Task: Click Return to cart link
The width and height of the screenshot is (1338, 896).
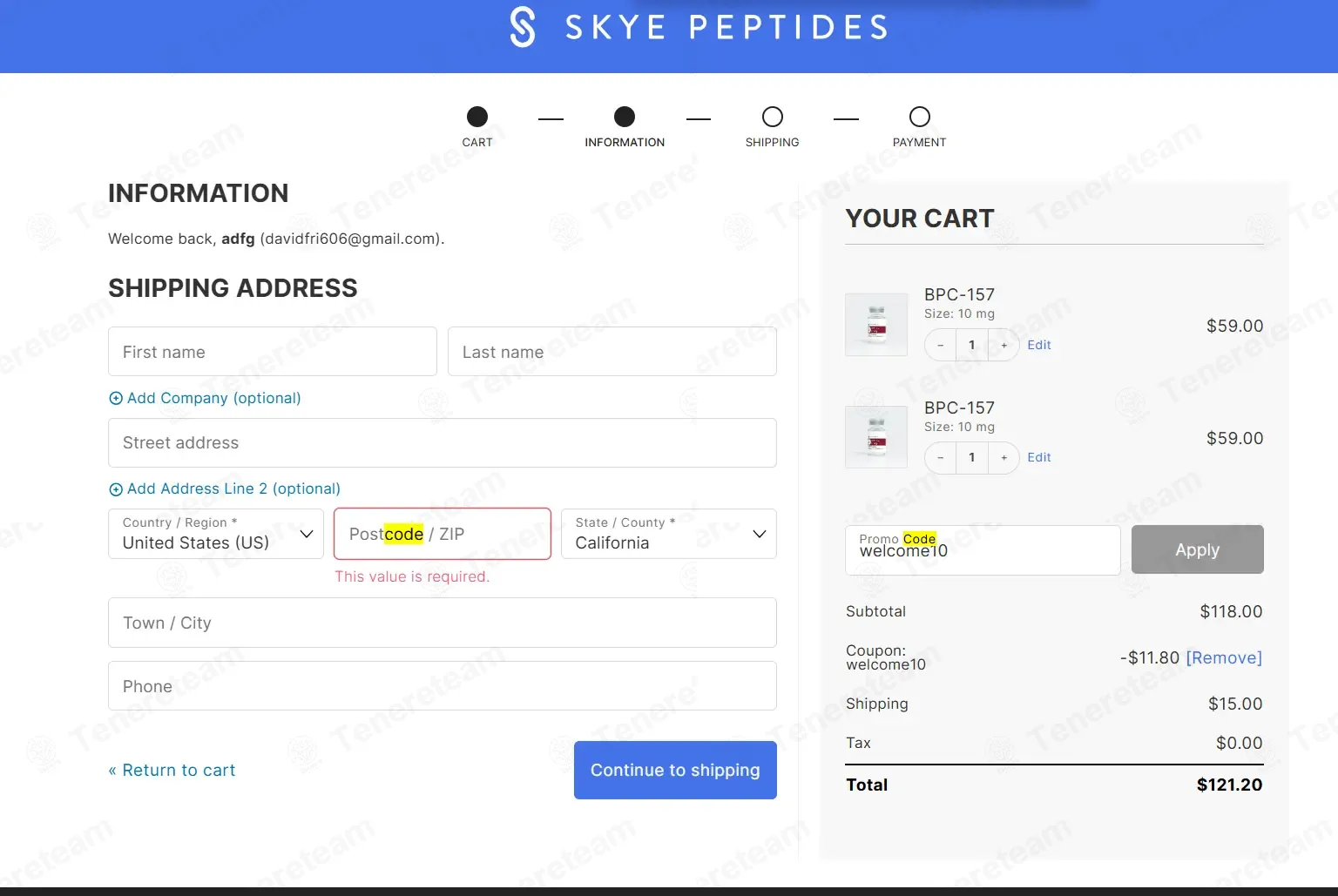Action: pos(172,770)
